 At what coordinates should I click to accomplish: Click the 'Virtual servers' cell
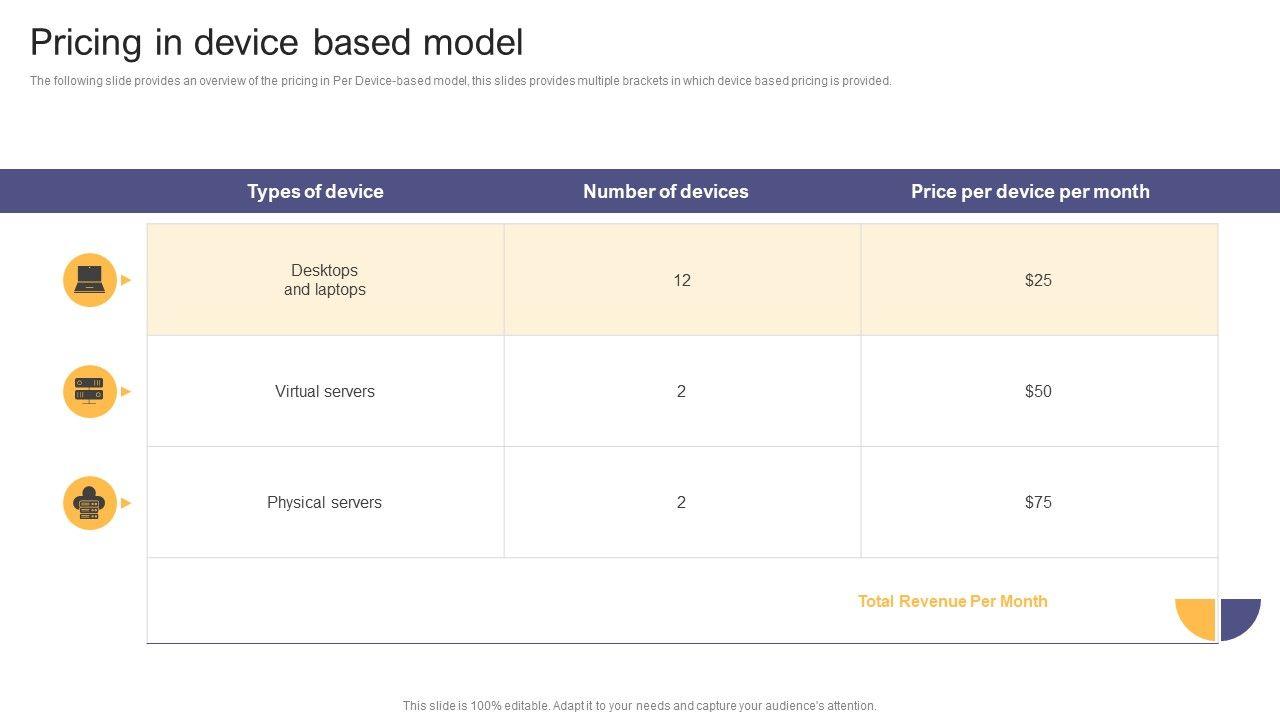pos(325,391)
